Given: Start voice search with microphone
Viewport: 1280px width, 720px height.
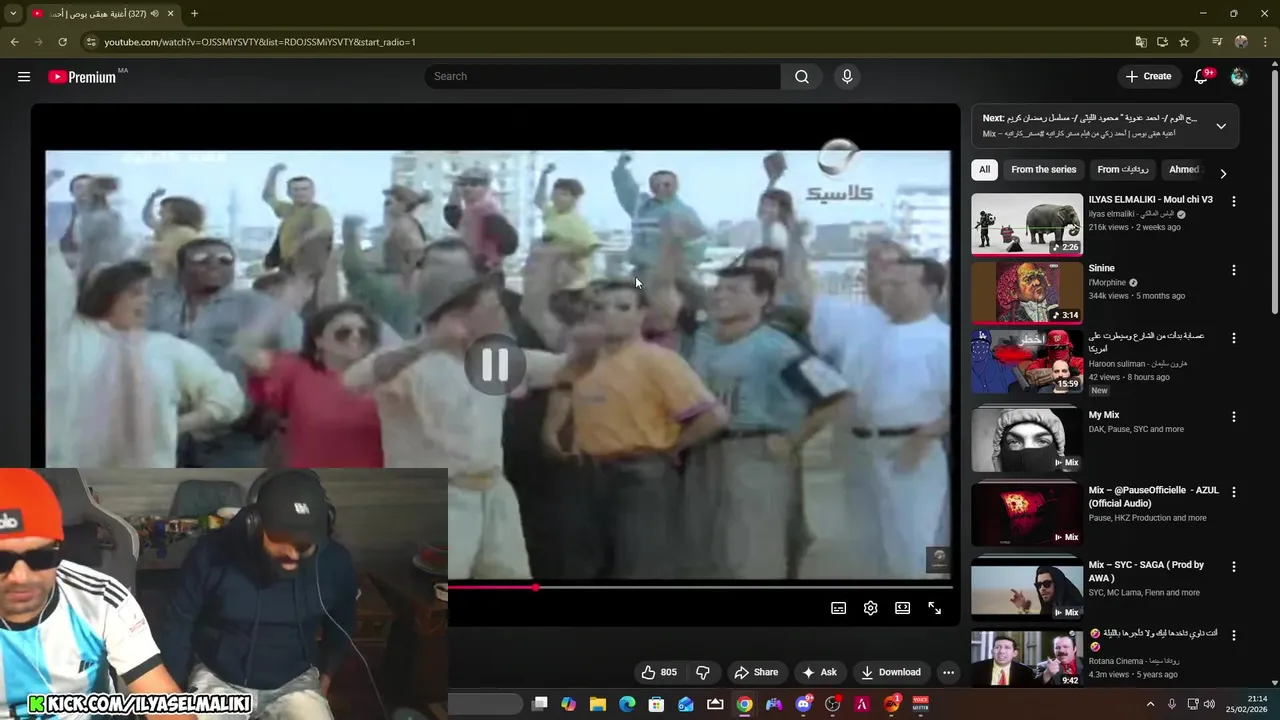Looking at the screenshot, I should click(x=847, y=76).
